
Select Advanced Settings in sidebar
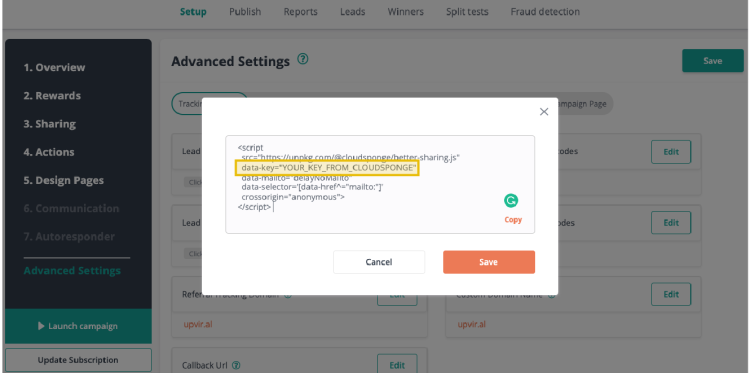click(x=72, y=271)
